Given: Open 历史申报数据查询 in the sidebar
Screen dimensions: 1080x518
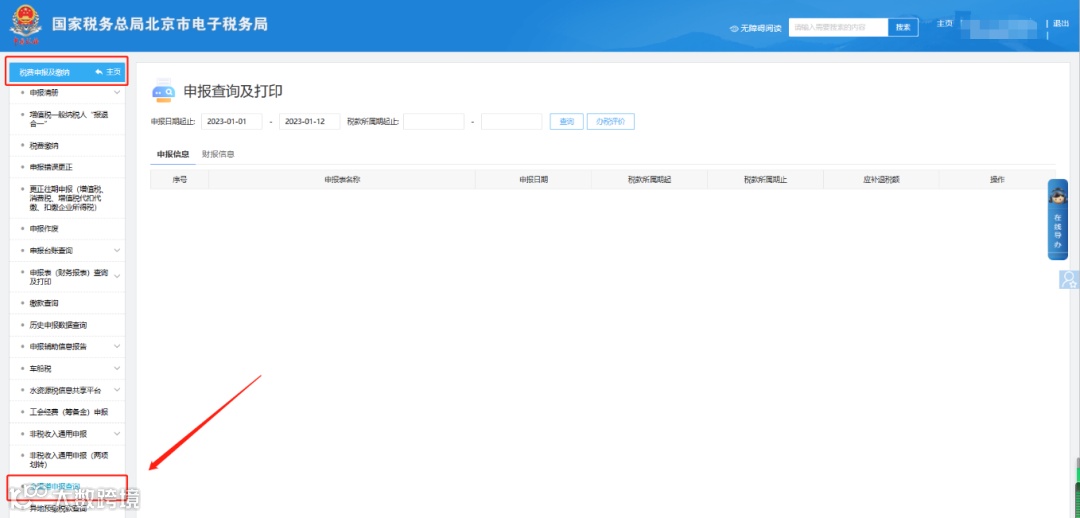Looking at the screenshot, I should click(59, 324).
